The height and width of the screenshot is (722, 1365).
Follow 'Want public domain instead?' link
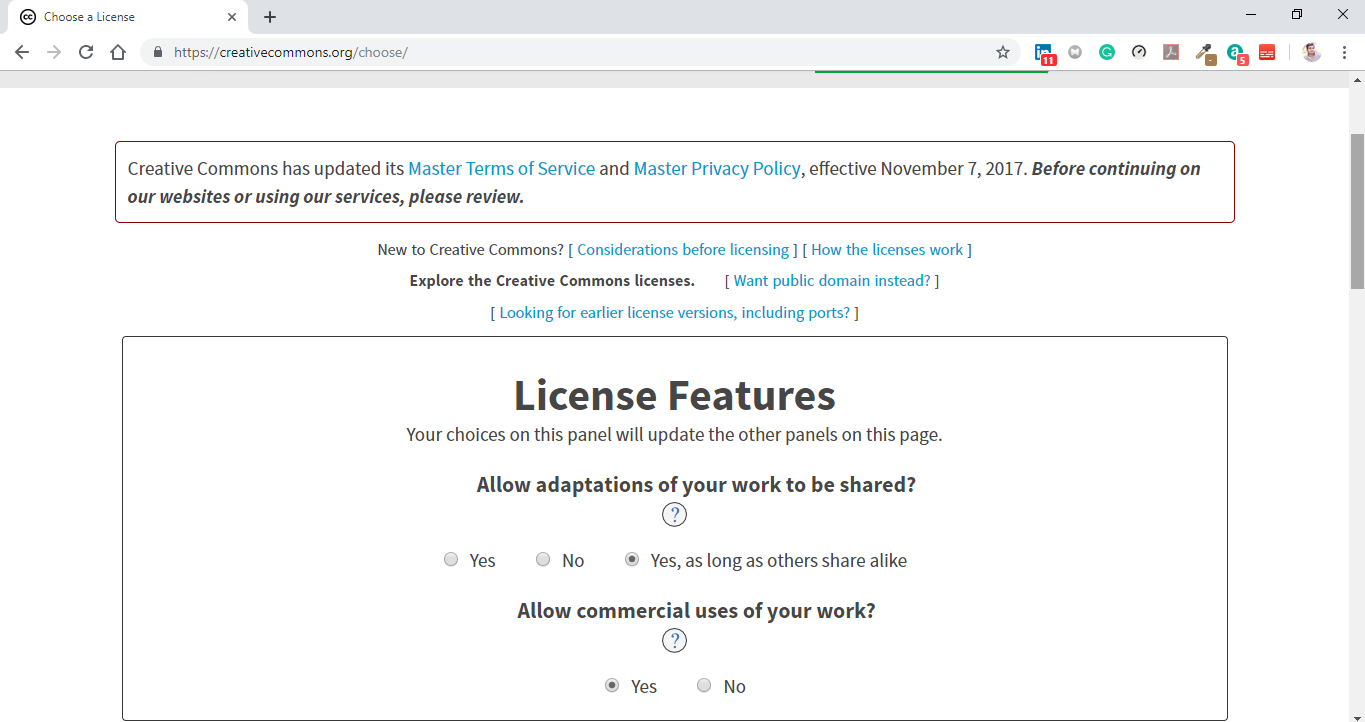(832, 281)
